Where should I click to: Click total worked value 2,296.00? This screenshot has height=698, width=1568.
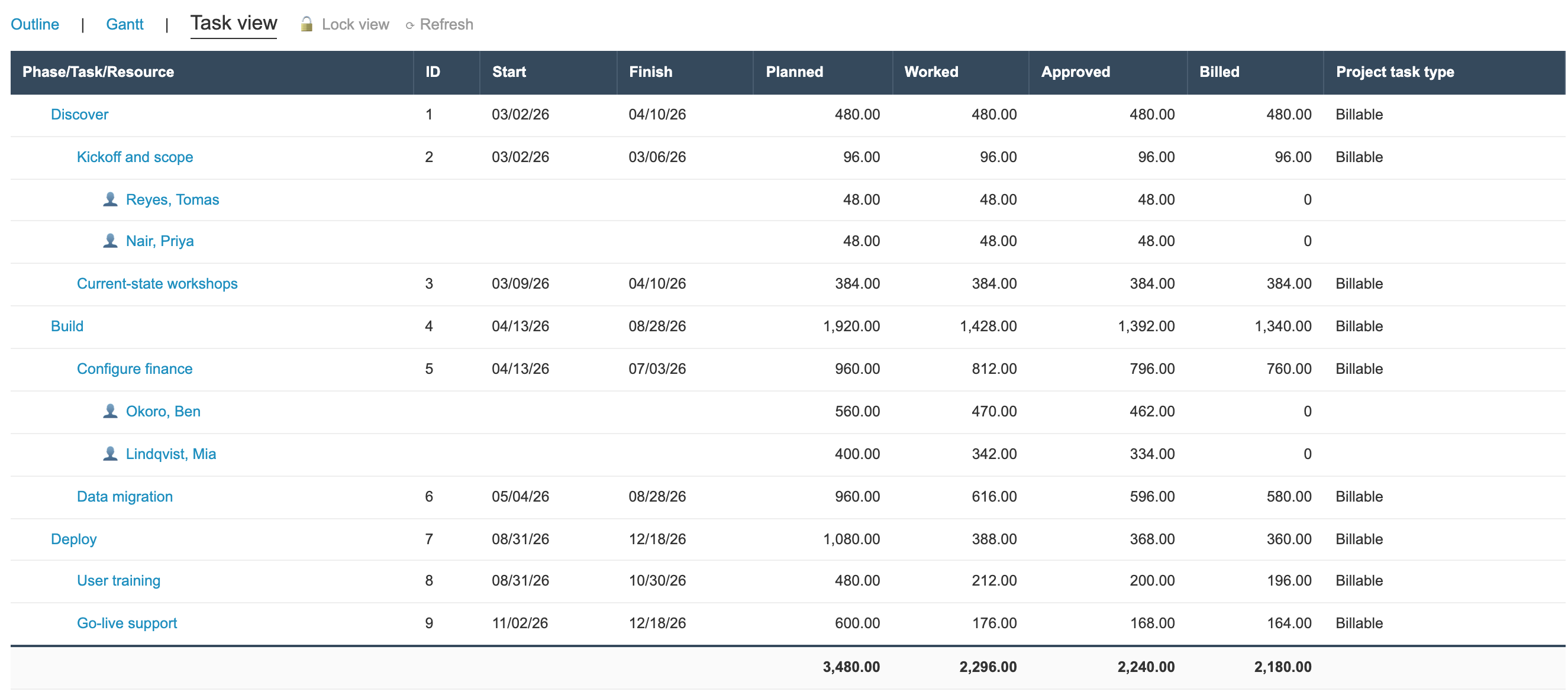tap(988, 667)
